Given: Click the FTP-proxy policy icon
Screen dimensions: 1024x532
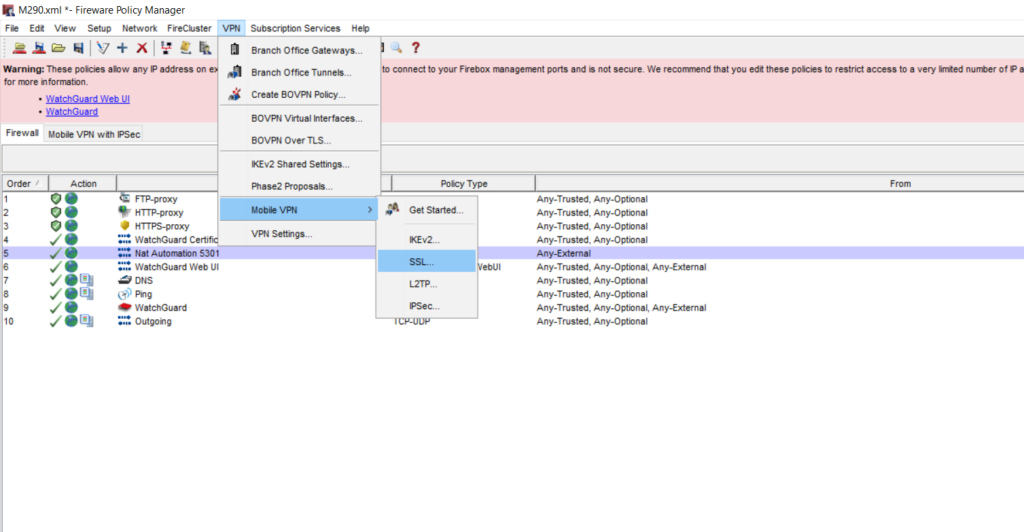Looking at the screenshot, I should click(x=125, y=198).
